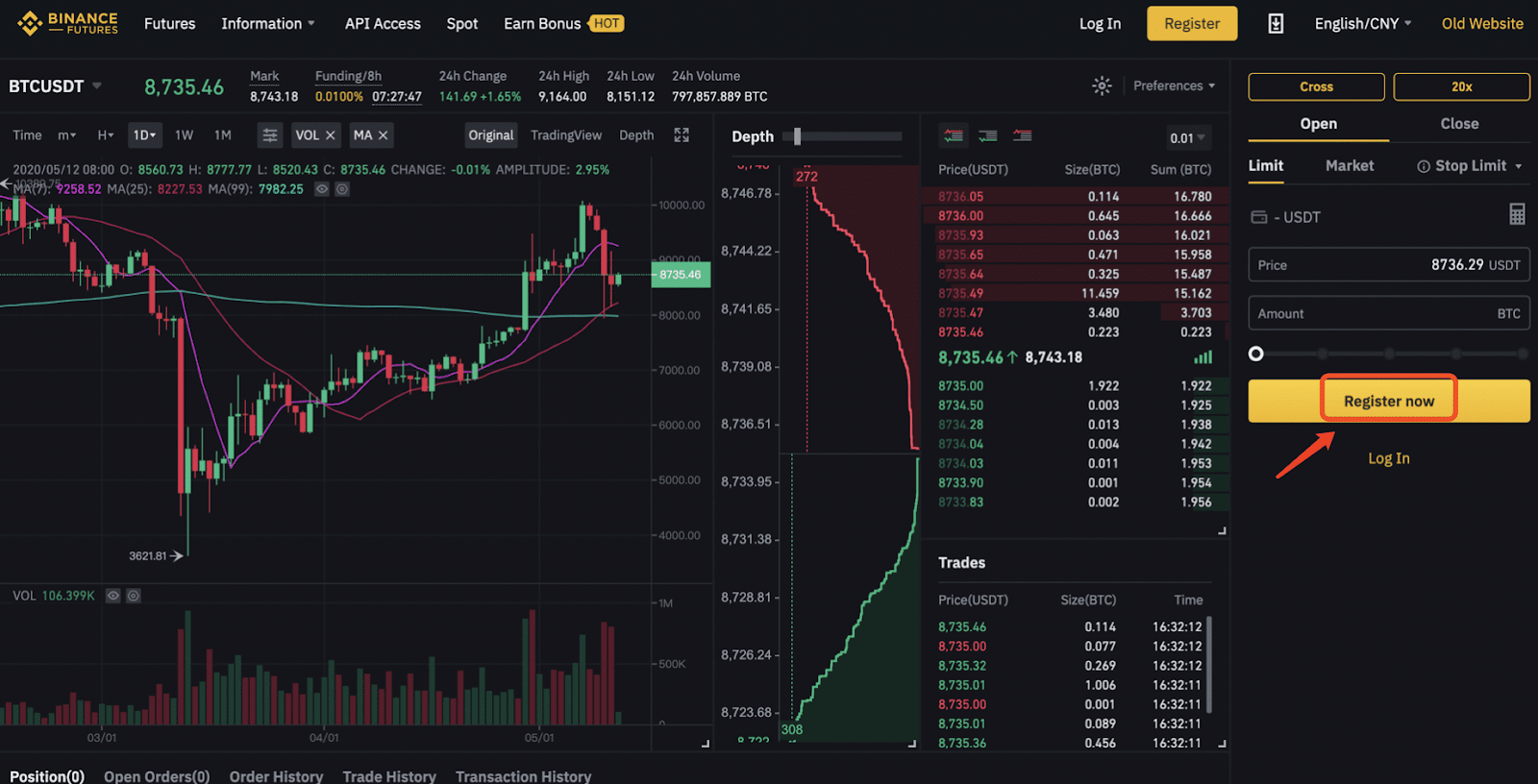This screenshot has height=784, width=1538.
Task: Switch to Original chart view
Action: point(491,135)
